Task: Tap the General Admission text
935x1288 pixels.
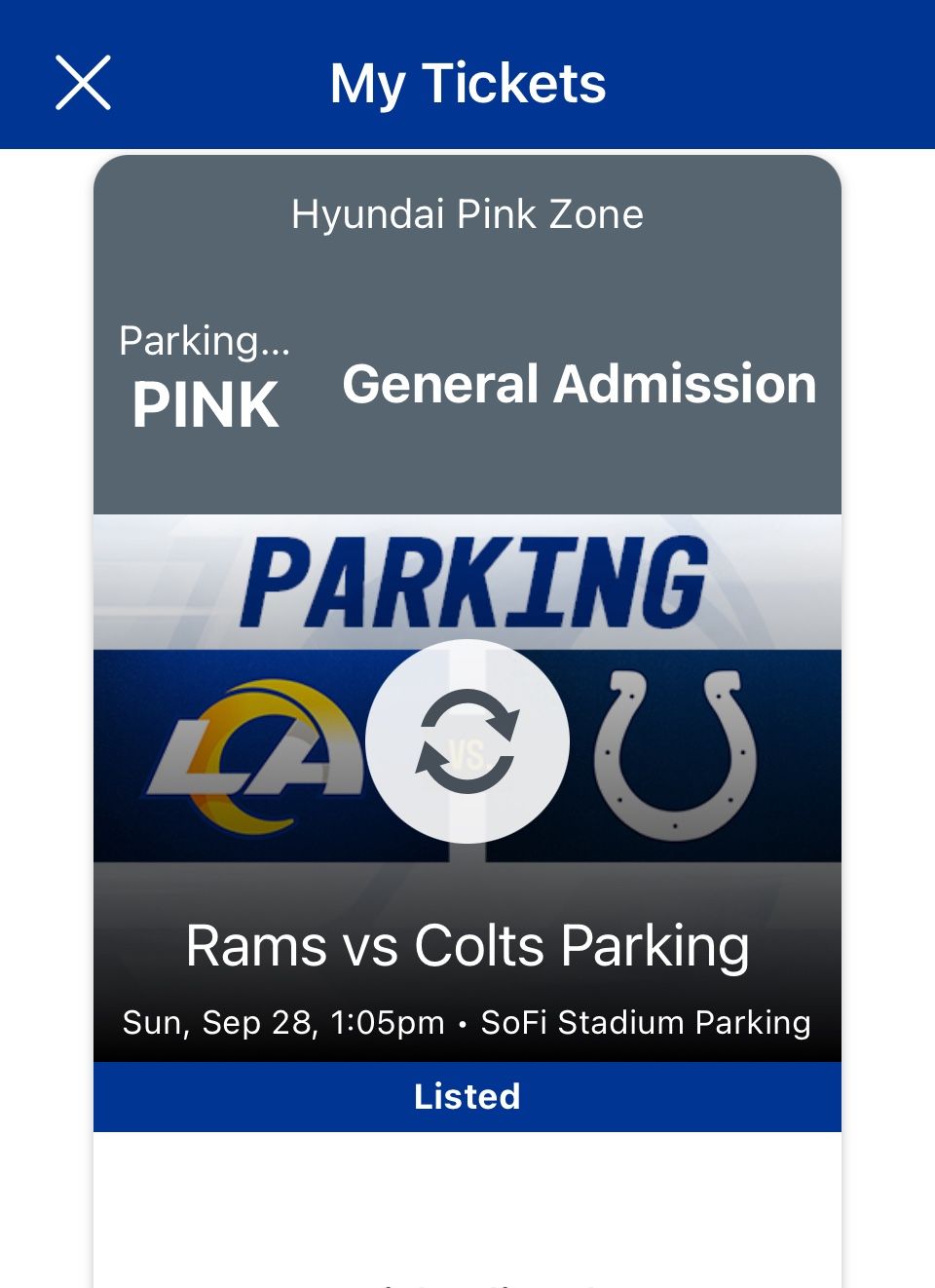Action: pyautogui.click(x=580, y=384)
